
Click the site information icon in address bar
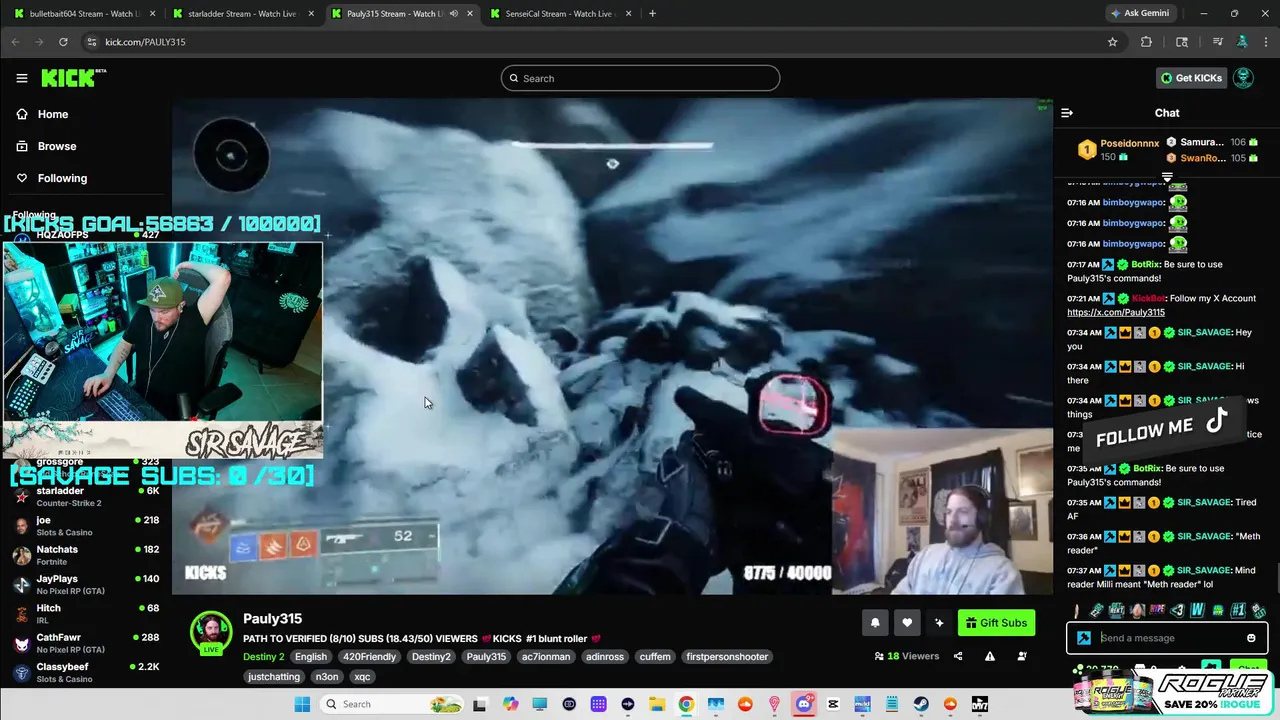click(92, 42)
